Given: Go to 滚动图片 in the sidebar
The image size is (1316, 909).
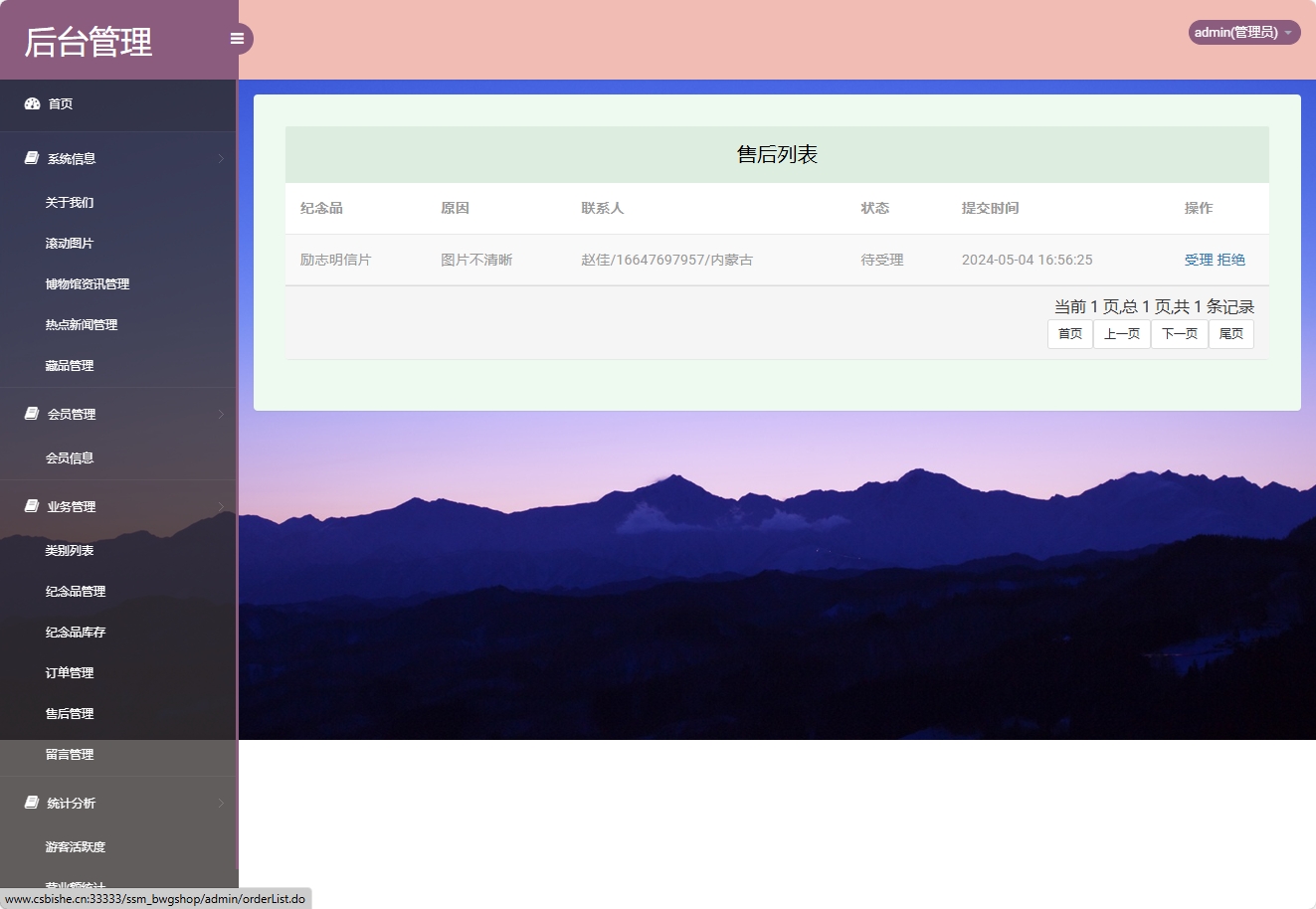Looking at the screenshot, I should pyautogui.click(x=70, y=243).
